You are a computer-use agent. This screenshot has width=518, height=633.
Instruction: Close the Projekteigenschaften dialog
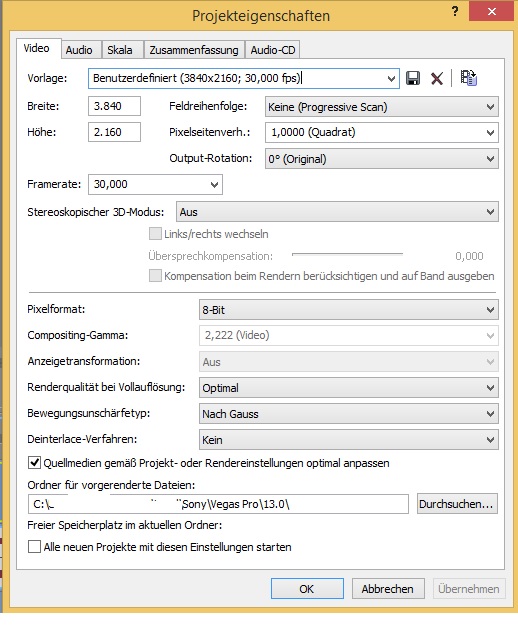492,11
